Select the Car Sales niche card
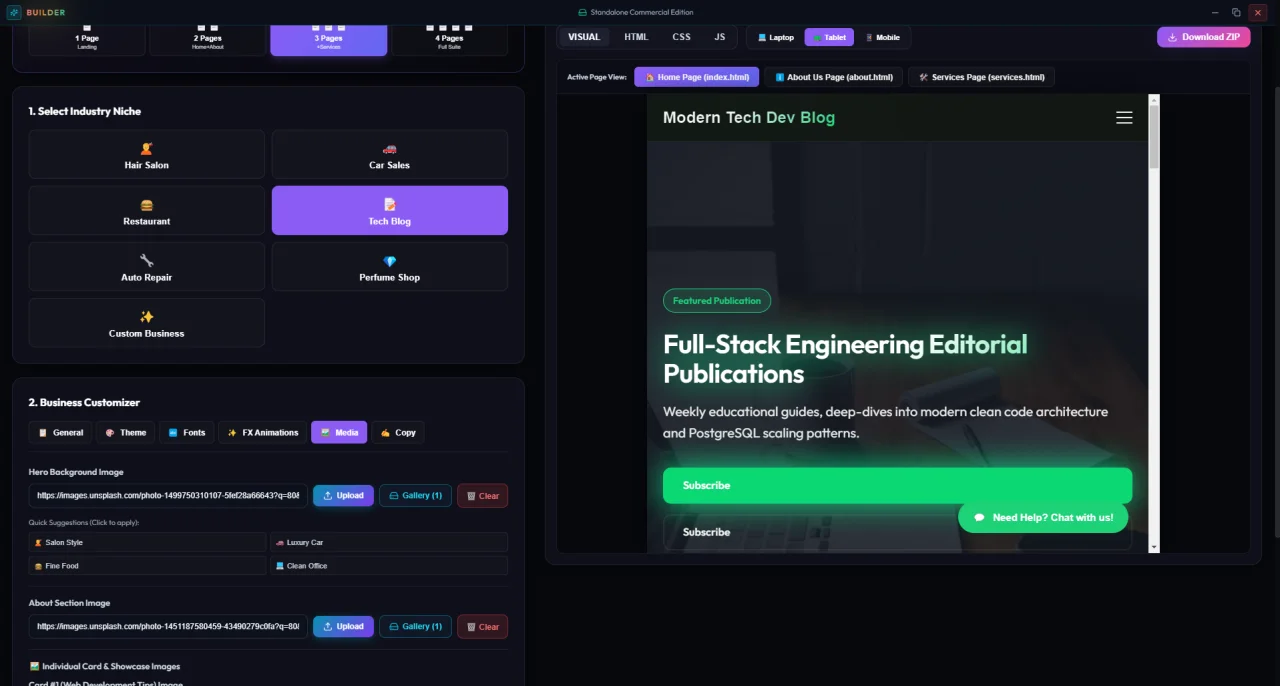1280x686 pixels. tap(389, 154)
